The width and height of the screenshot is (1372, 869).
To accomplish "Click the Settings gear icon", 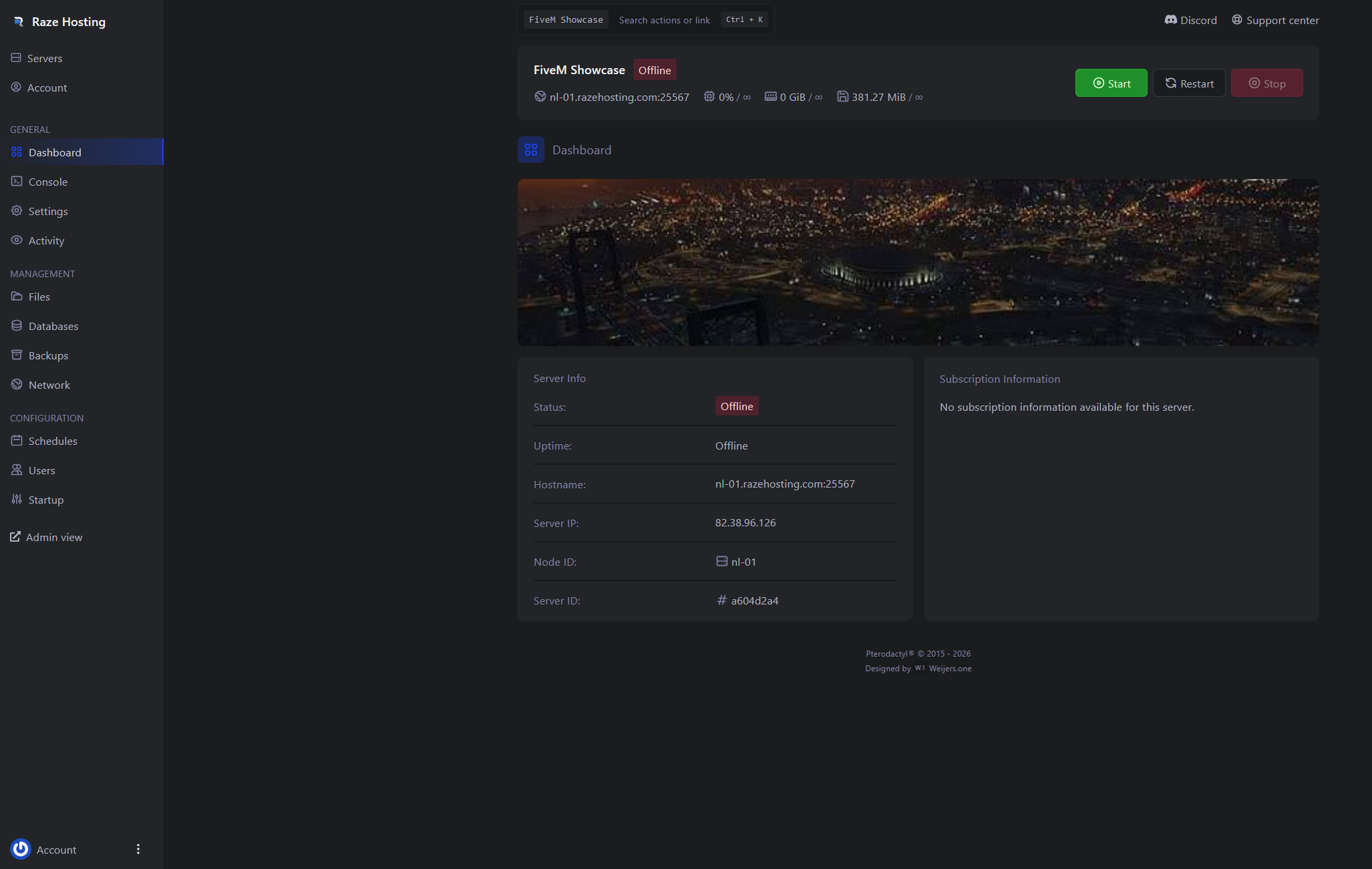I will point(17,211).
